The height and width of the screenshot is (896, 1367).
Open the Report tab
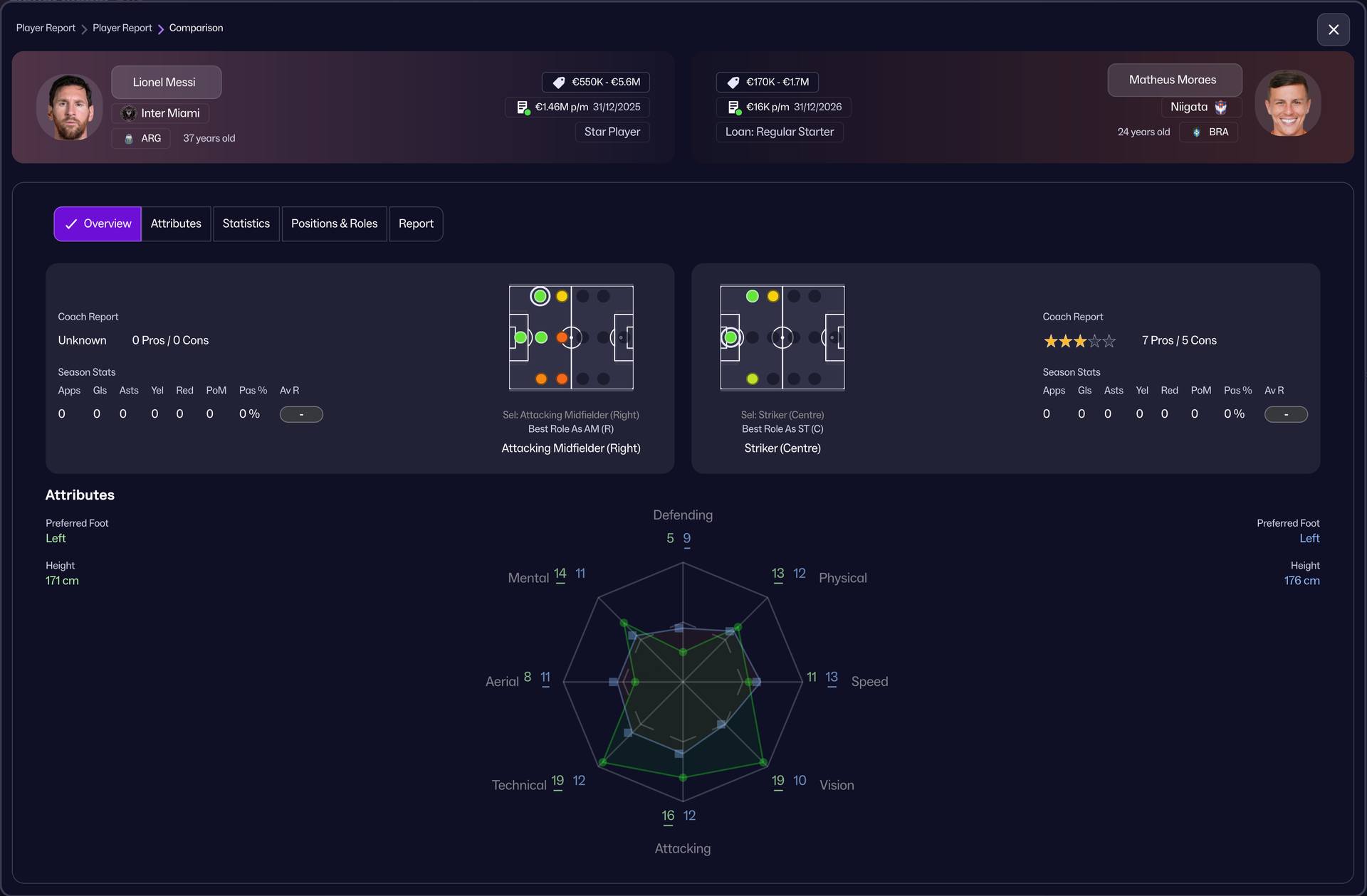[x=416, y=223]
